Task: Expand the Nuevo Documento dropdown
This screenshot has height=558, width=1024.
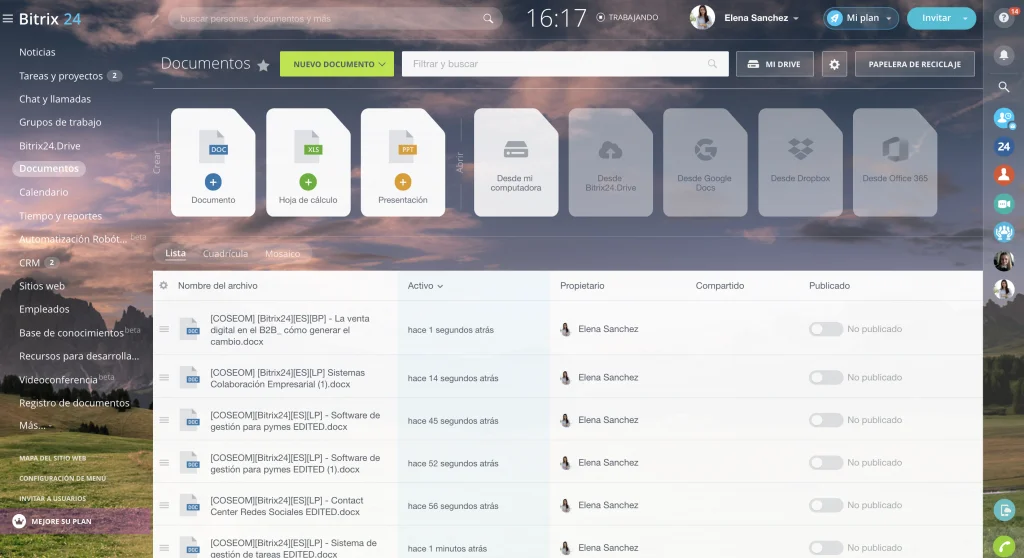Action: pos(383,64)
